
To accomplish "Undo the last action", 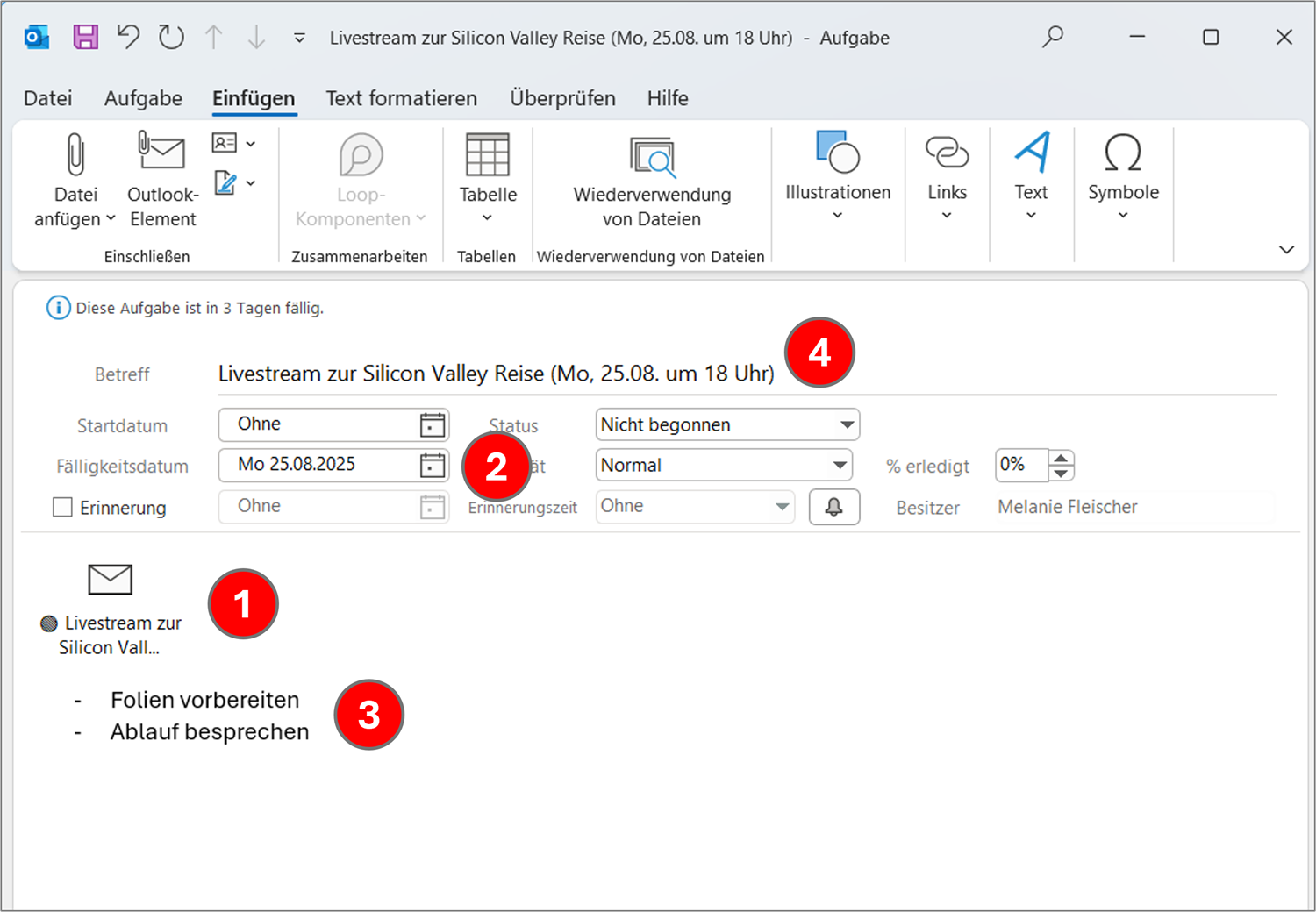I will pos(129,37).
